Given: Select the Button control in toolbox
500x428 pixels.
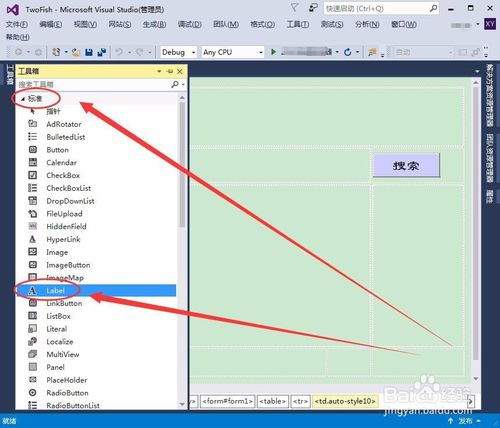Looking at the screenshot, I should (57, 150).
